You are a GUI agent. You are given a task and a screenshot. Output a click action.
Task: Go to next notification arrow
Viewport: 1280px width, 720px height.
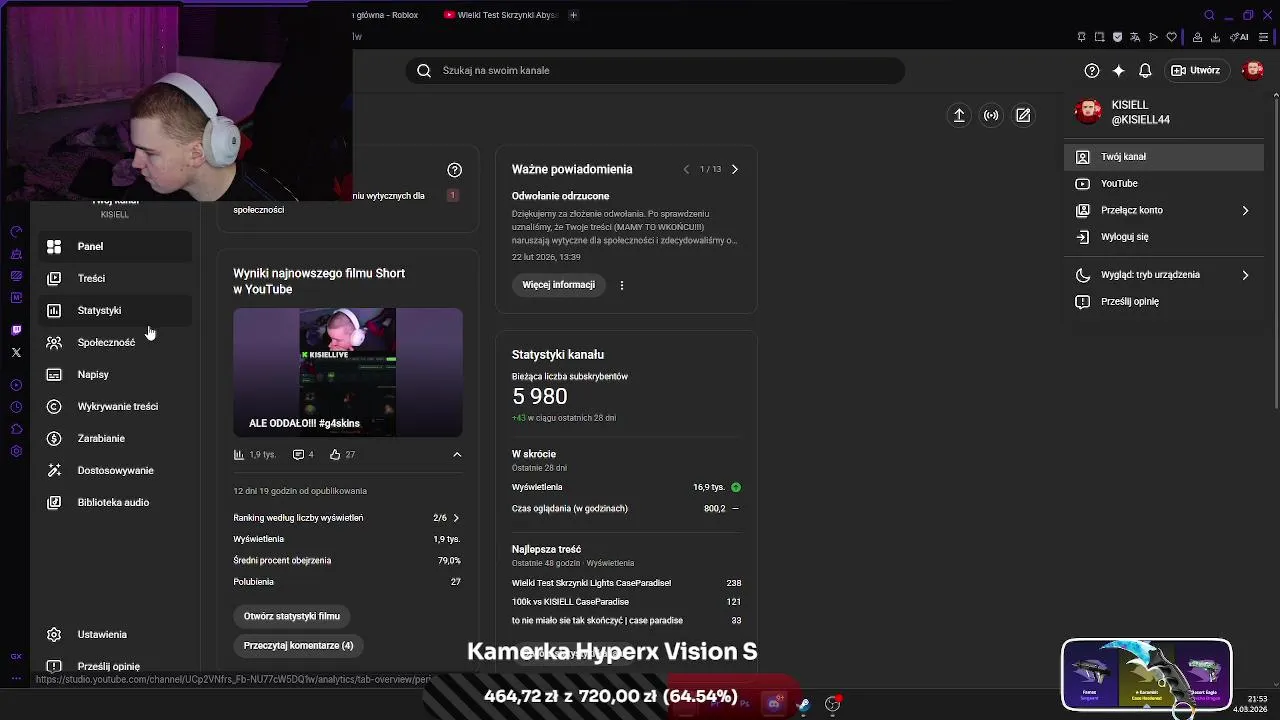pos(734,170)
